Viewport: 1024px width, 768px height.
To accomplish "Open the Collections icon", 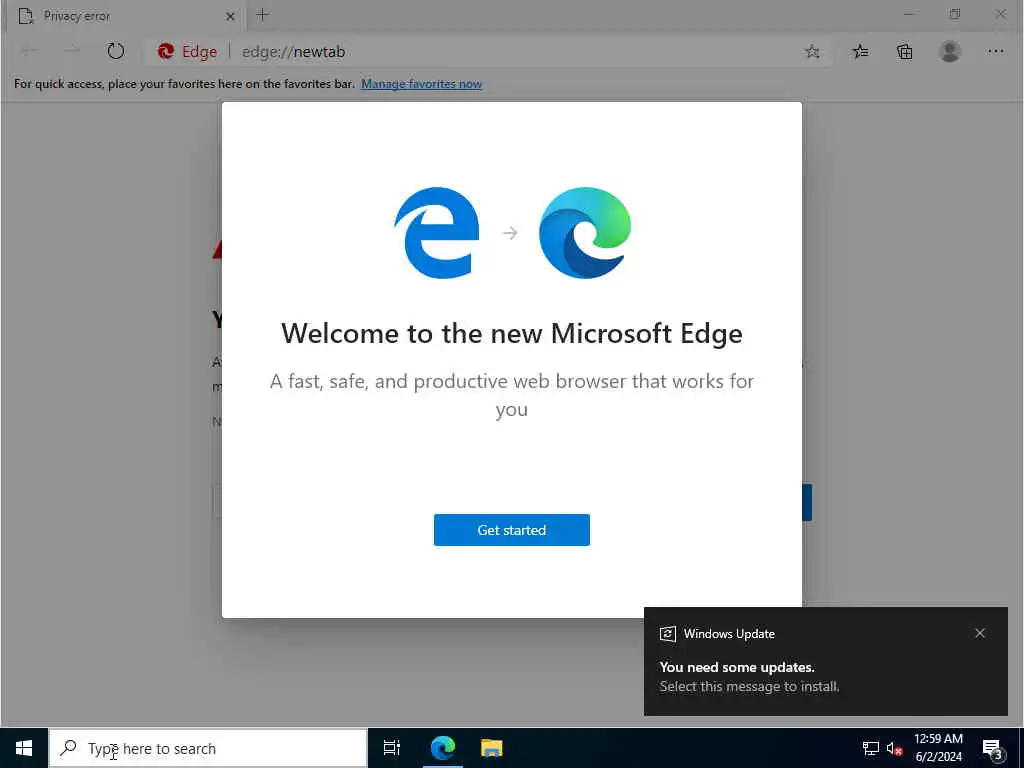I will [x=904, y=52].
